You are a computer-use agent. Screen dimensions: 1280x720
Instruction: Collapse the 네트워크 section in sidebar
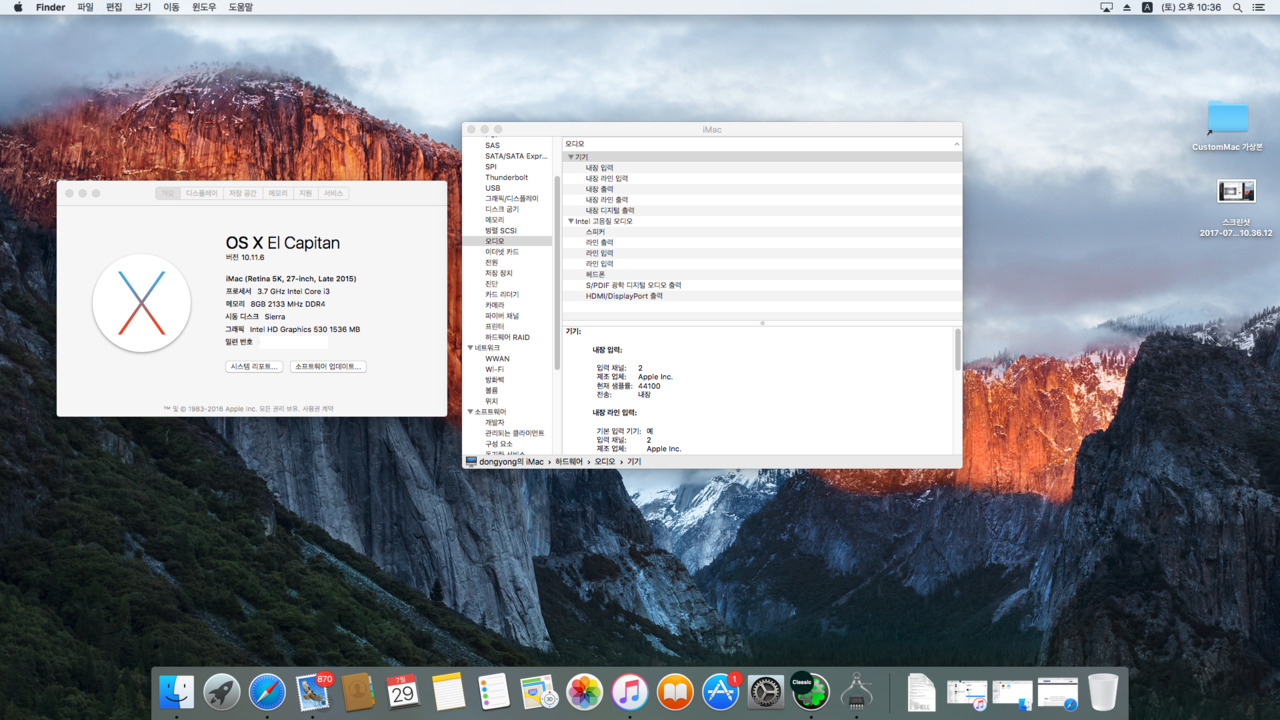coord(470,348)
